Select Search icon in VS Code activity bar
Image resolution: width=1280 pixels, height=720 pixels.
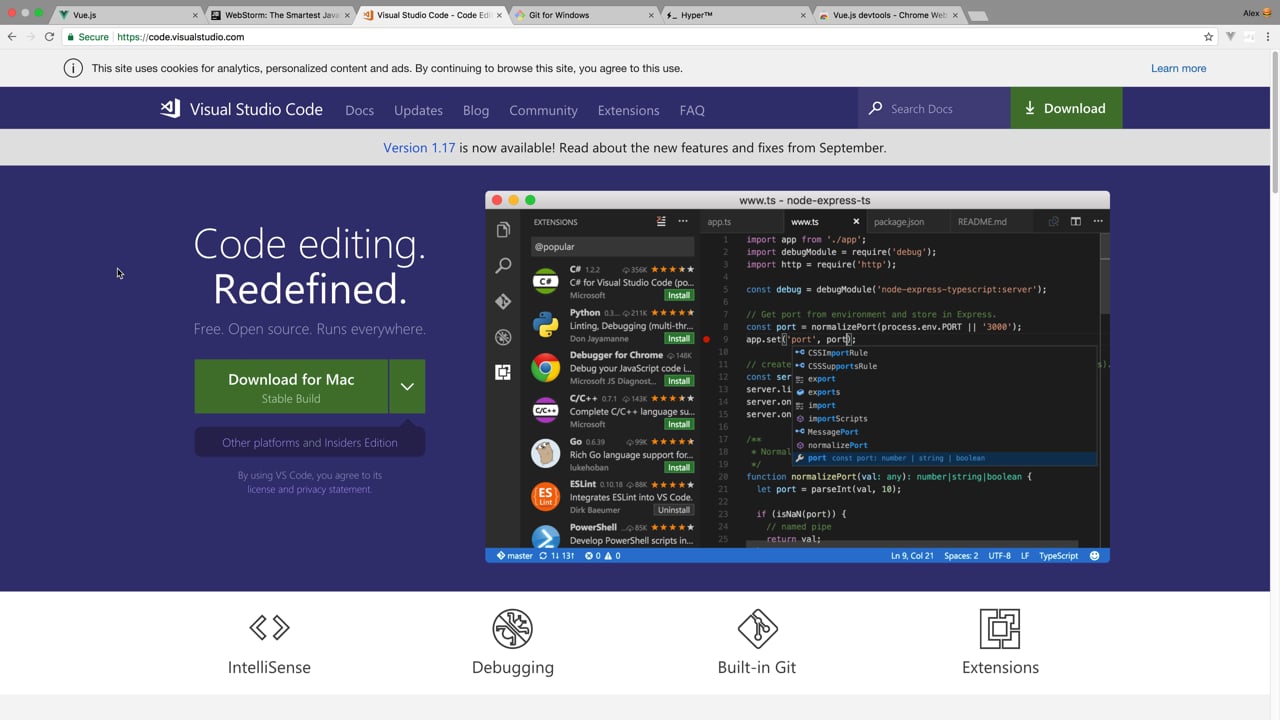coord(503,265)
